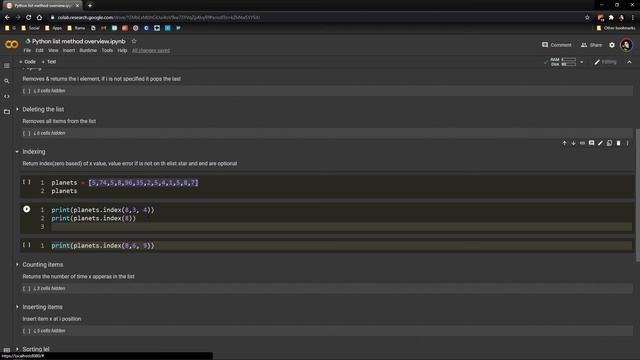Open the Insert menu

click(69, 51)
